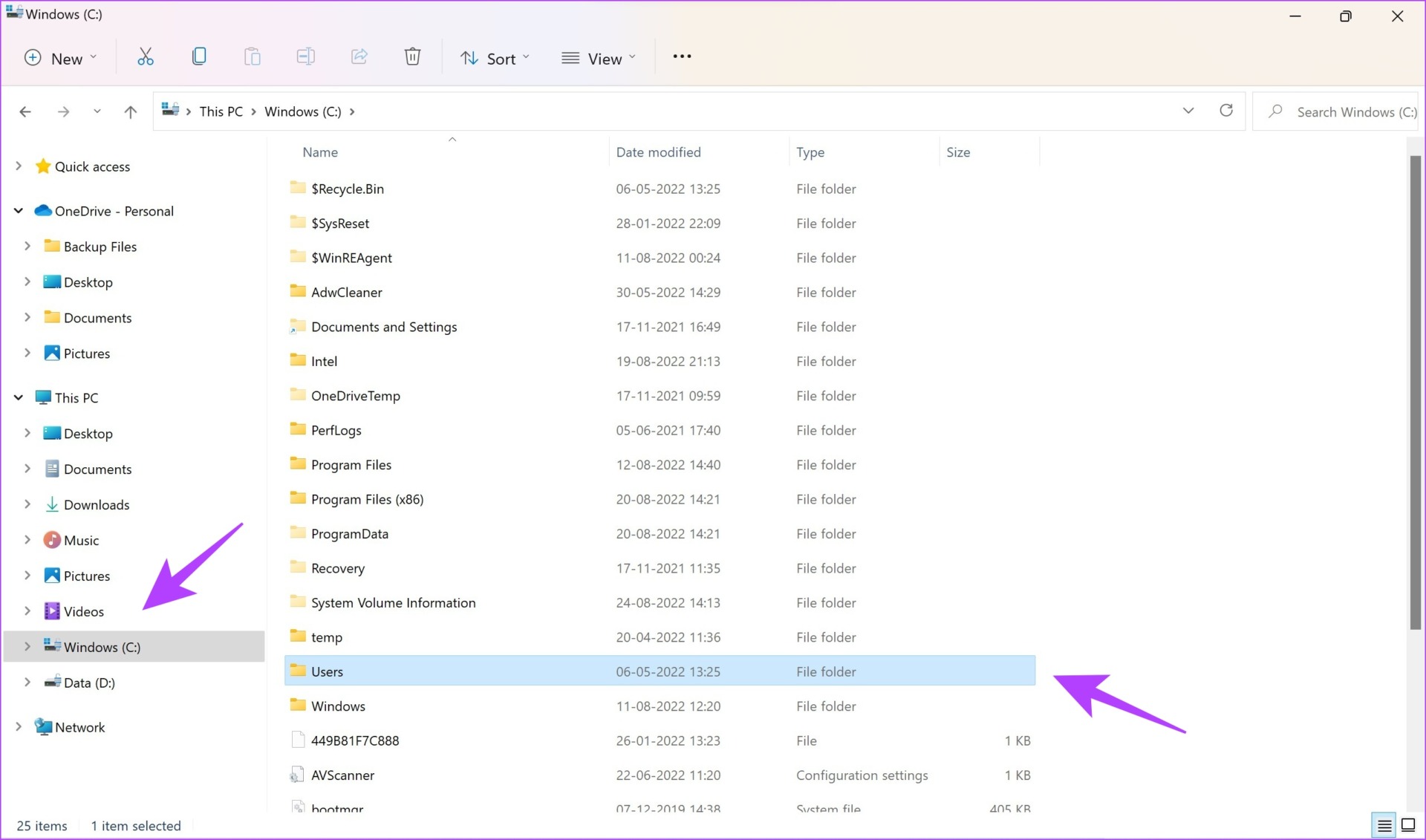This screenshot has height=840, width=1426.
Task: Click the Share icon in toolbar
Action: [359, 57]
